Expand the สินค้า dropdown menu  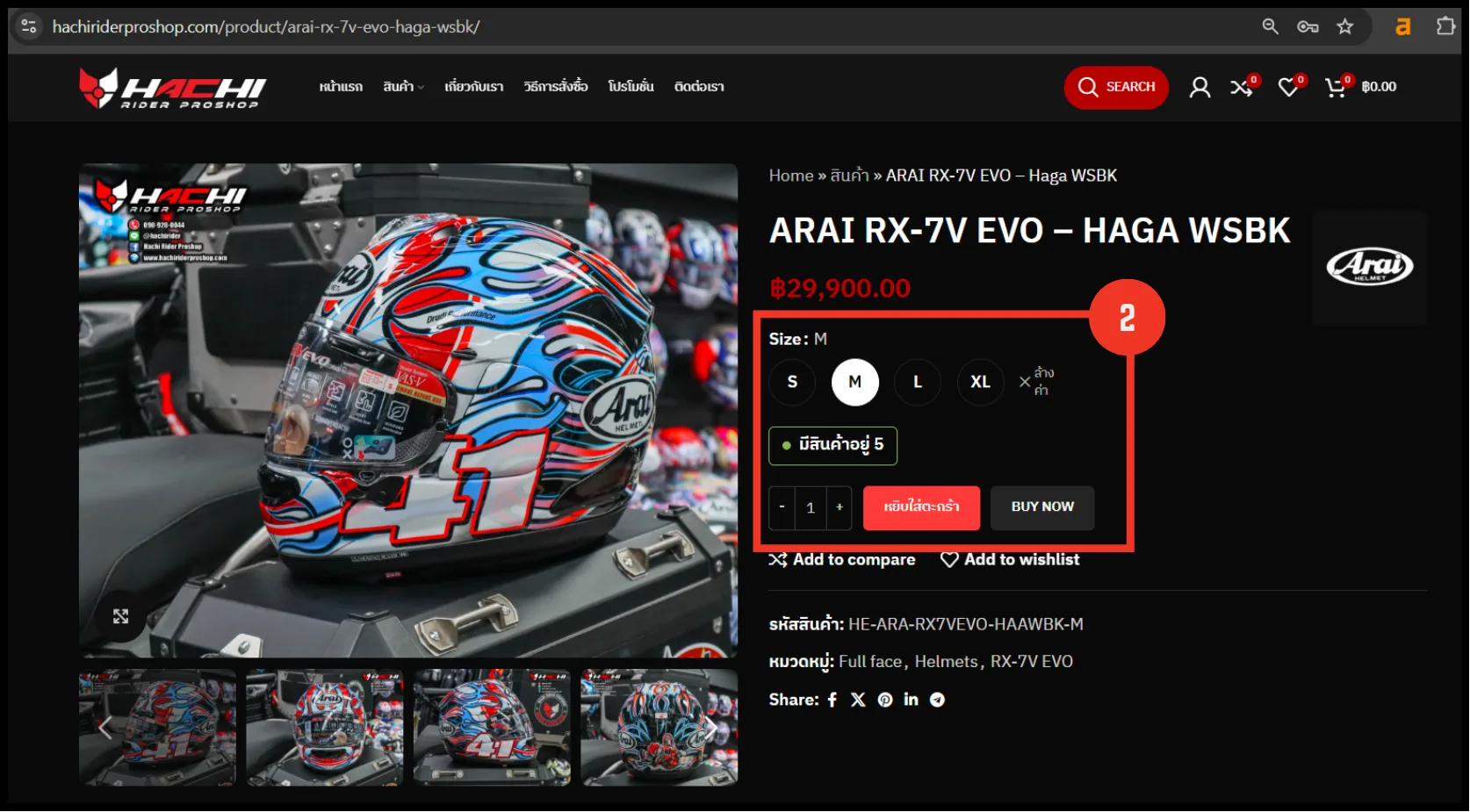[403, 87]
